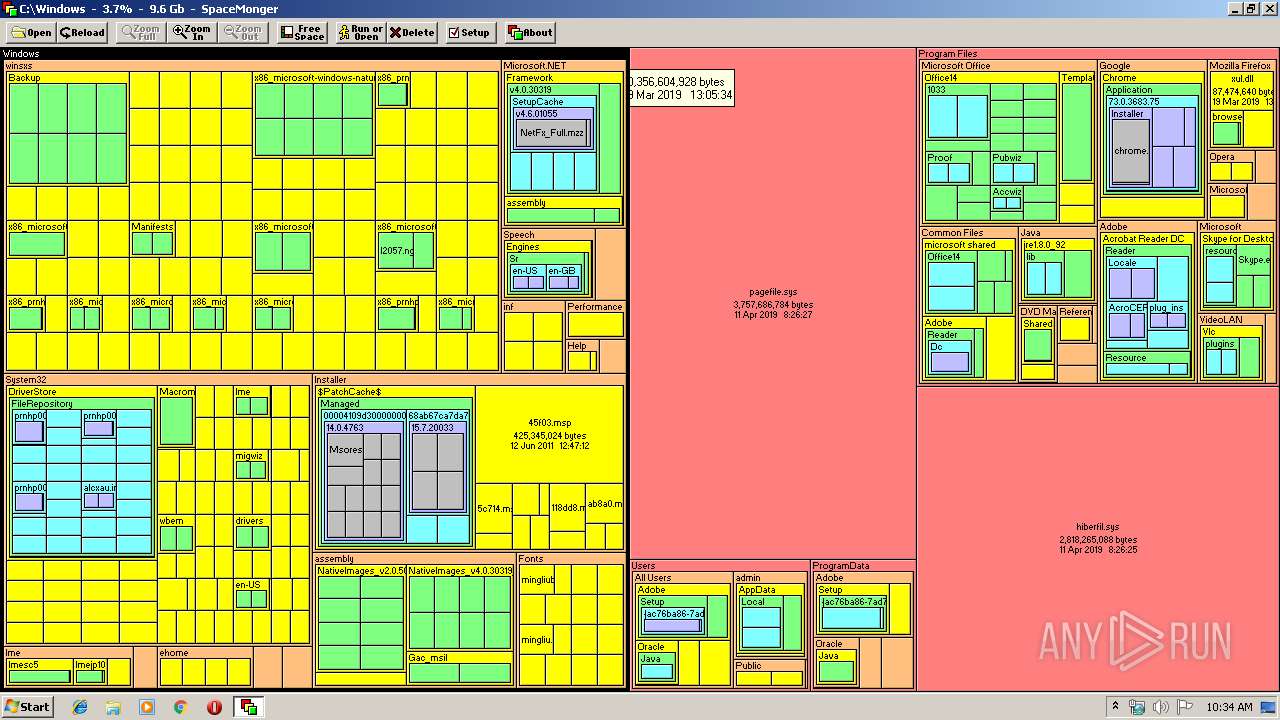The image size is (1280, 720).
Task: Select the pagefile.sys block
Action: [772, 302]
